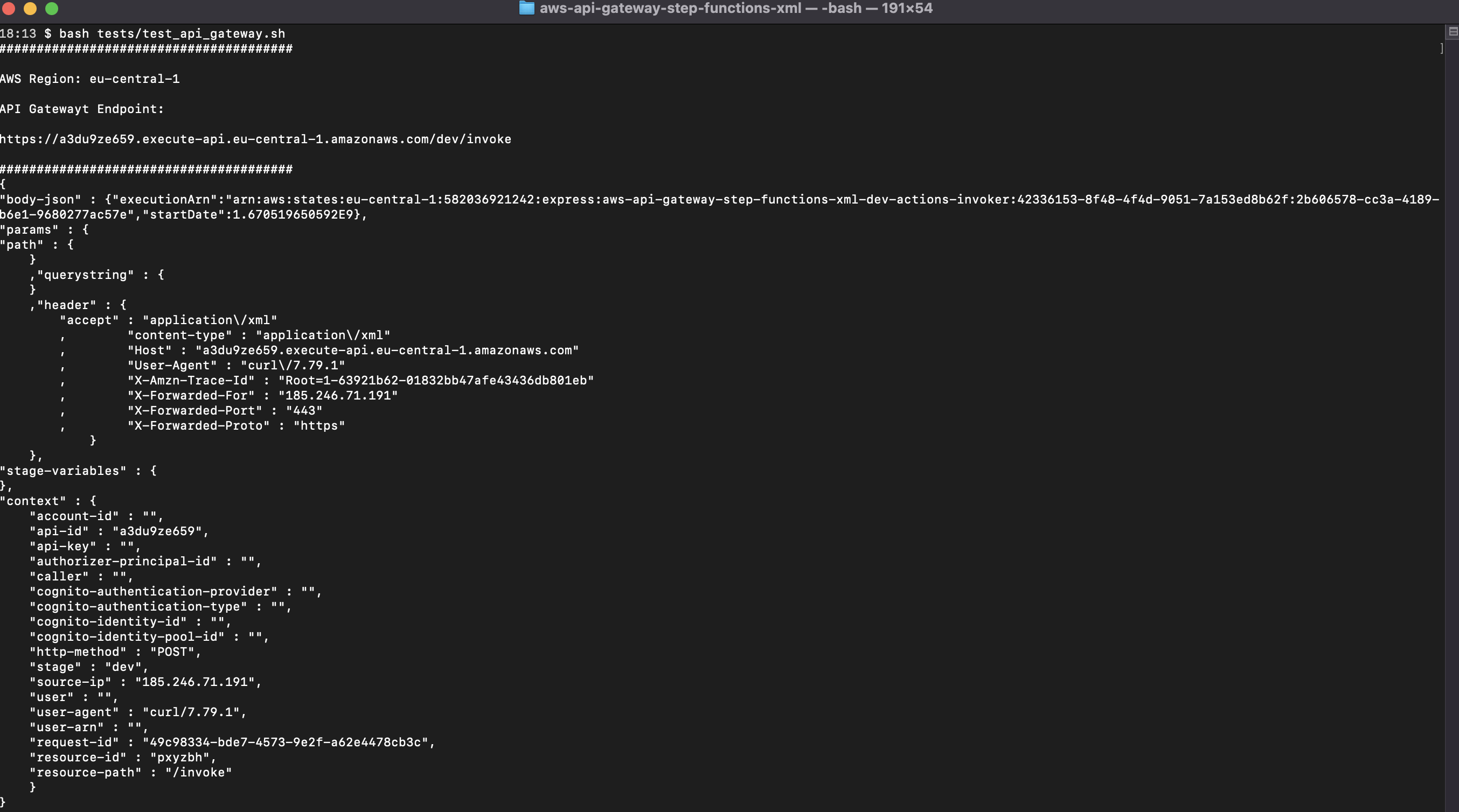Click the "authorizer-principal-id" line
Image resolution: width=1459 pixels, height=812 pixels.
[x=145, y=561]
